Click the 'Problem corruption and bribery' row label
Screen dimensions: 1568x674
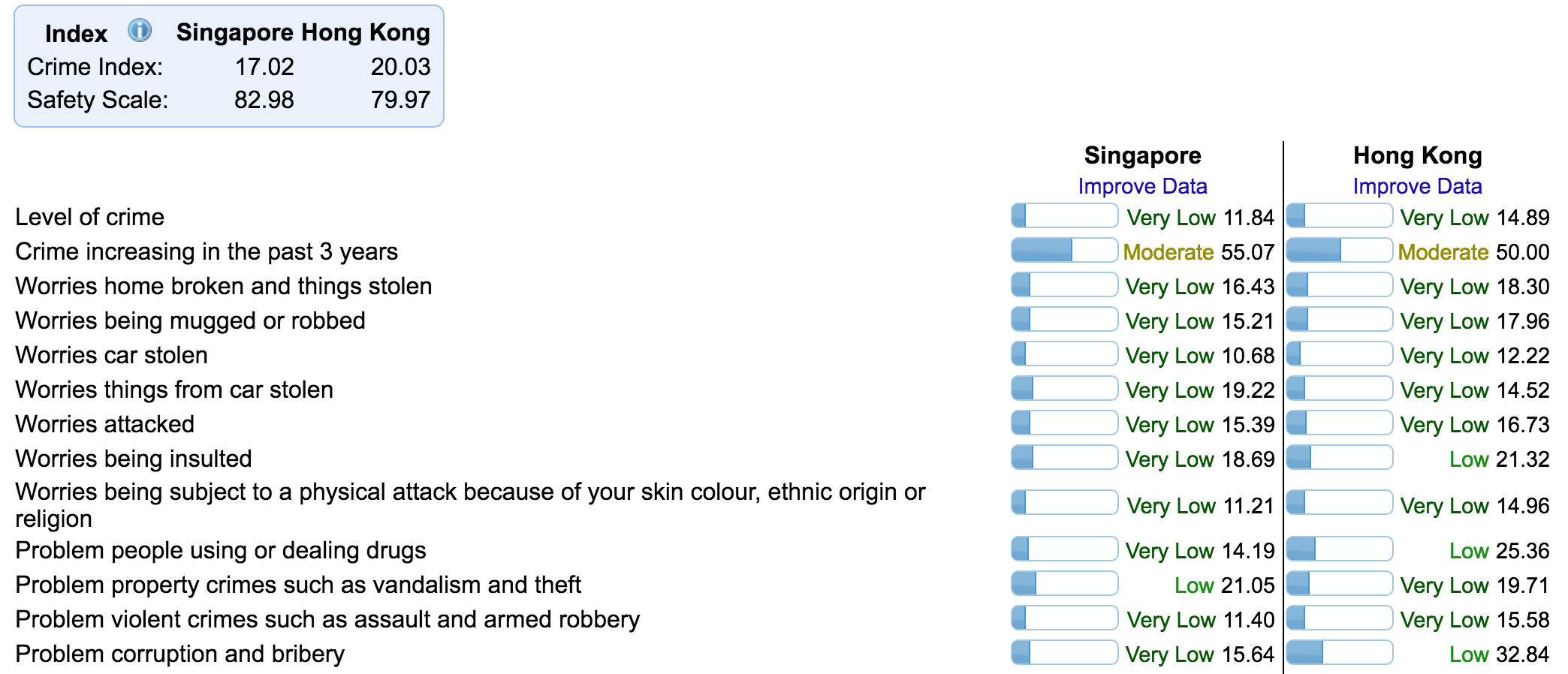click(x=179, y=654)
